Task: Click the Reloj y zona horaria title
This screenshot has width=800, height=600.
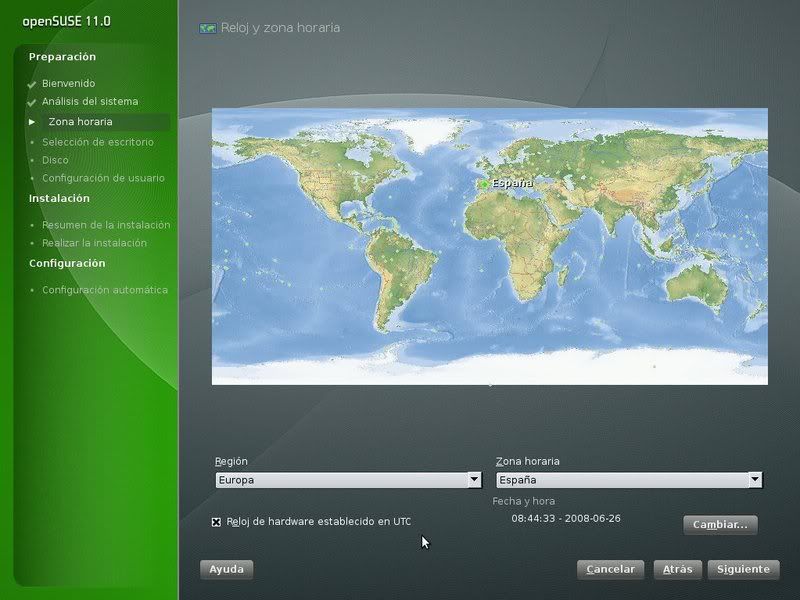Action: click(x=280, y=28)
